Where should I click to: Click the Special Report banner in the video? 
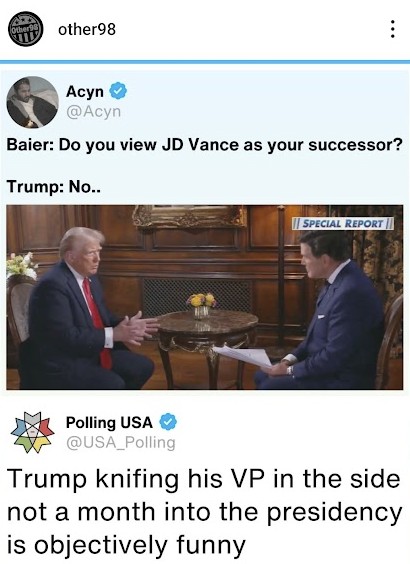[343, 223]
